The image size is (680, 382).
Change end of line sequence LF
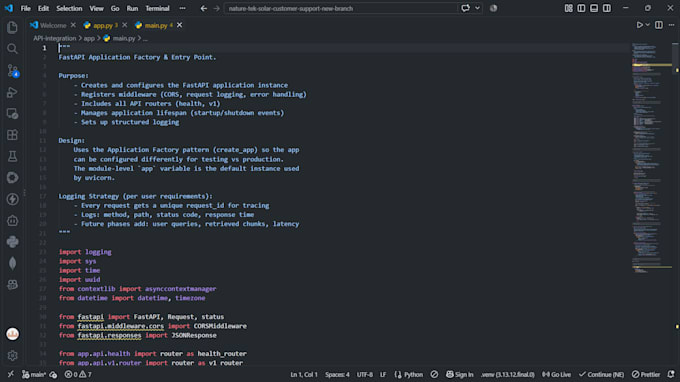tap(383, 374)
